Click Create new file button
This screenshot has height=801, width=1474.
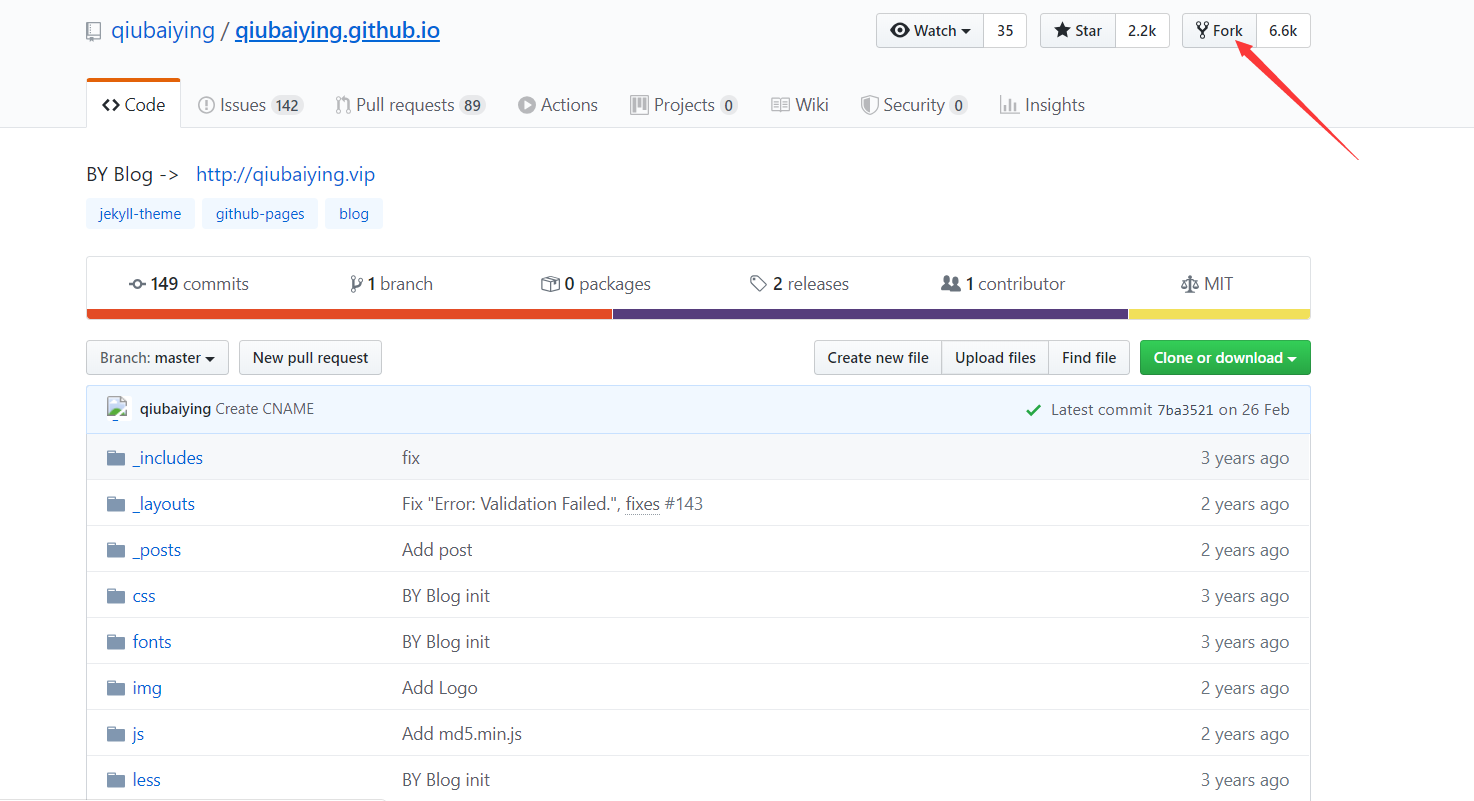click(x=878, y=358)
